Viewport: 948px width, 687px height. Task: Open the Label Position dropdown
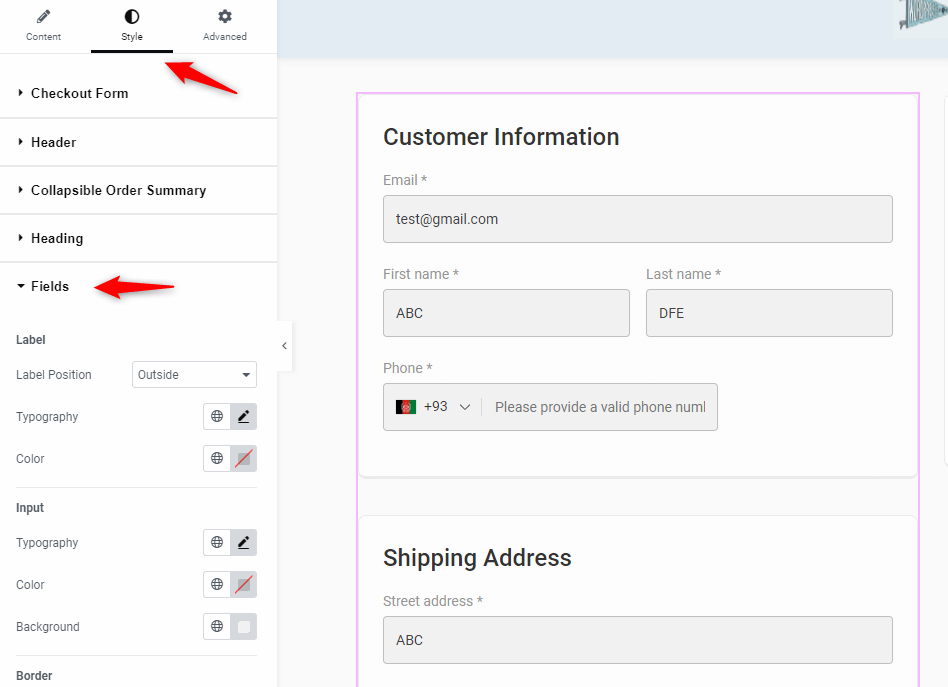(x=194, y=374)
